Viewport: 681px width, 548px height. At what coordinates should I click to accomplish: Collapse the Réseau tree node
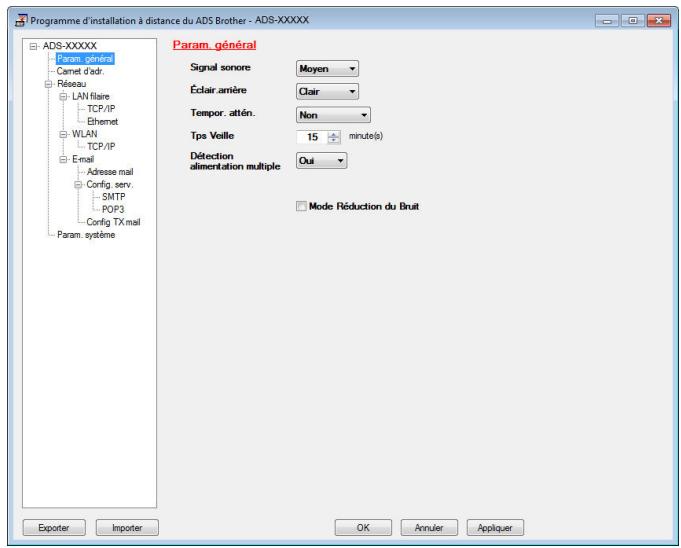pos(48,84)
